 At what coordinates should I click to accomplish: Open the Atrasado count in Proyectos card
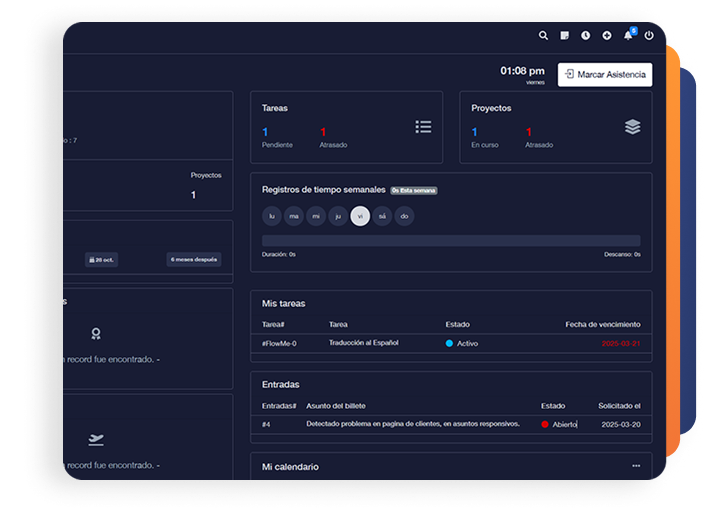pos(529,132)
